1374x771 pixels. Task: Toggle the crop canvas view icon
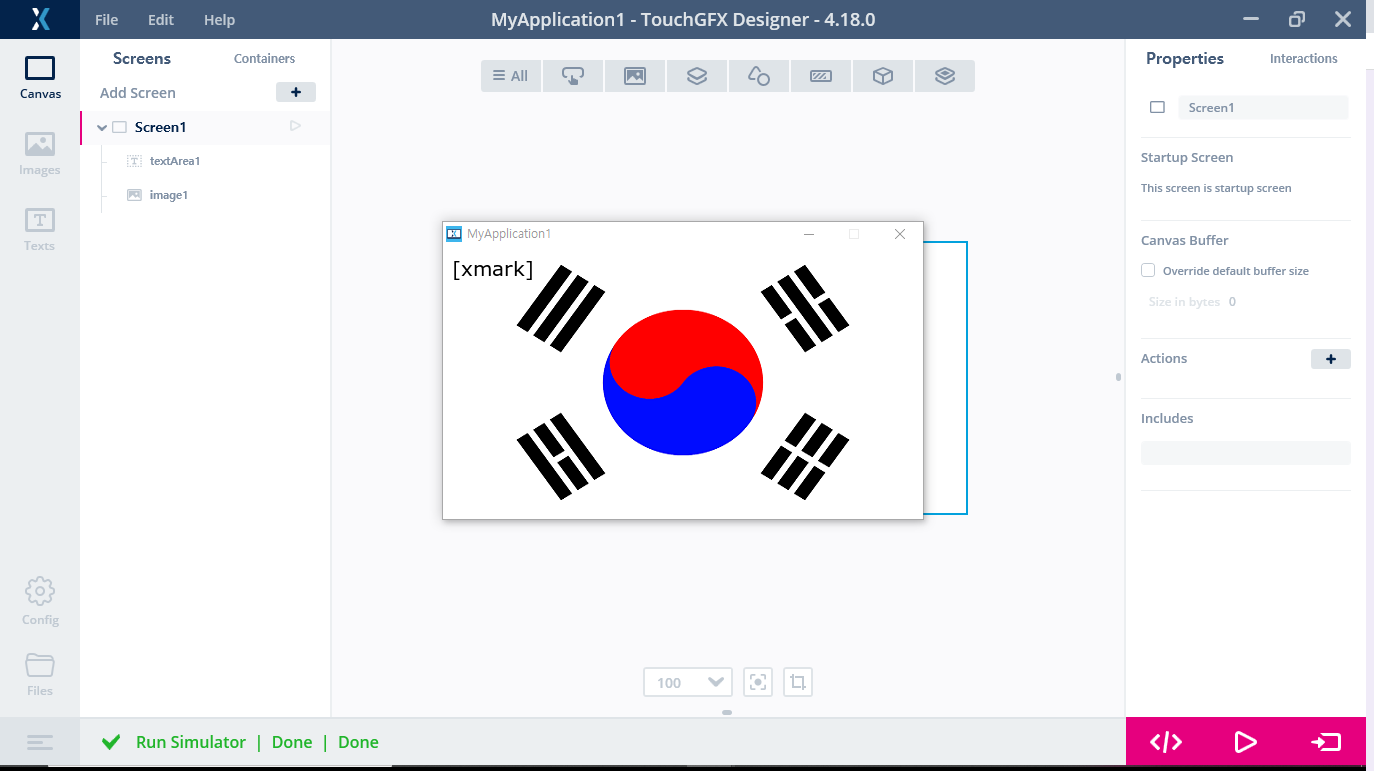(798, 682)
